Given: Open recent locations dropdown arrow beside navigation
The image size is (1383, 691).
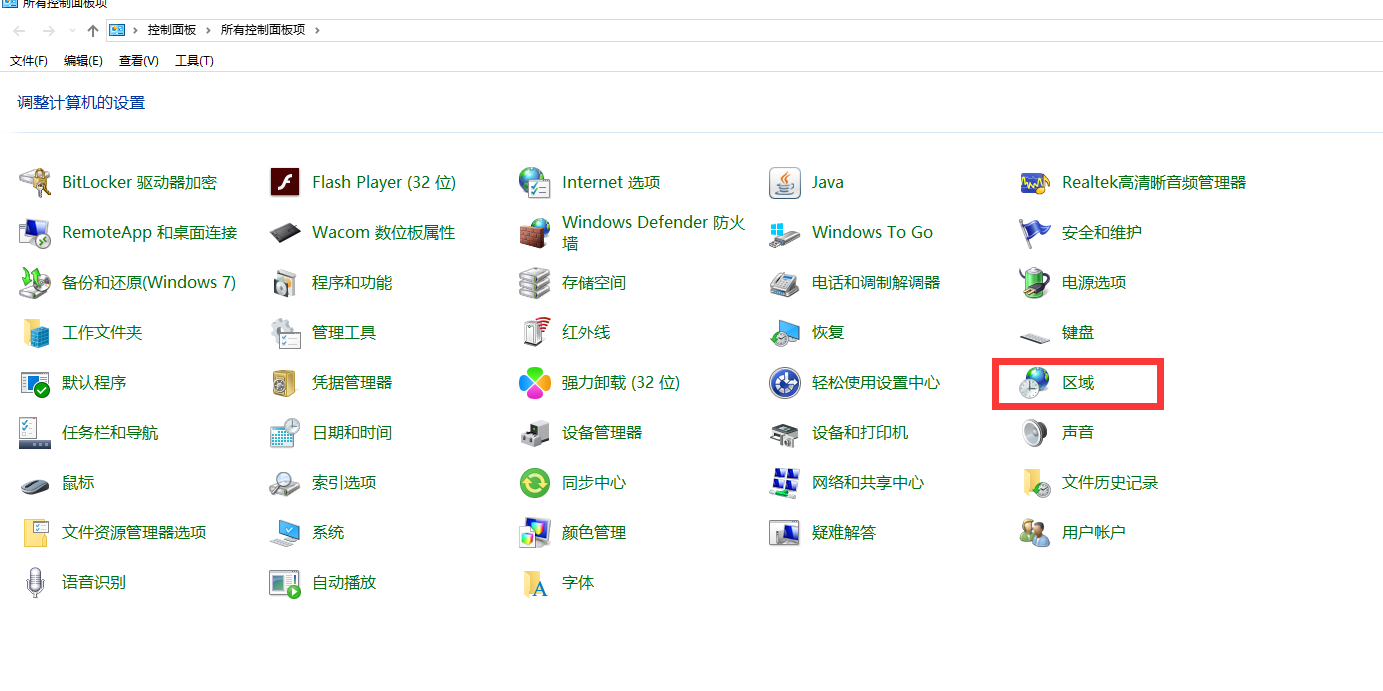Looking at the screenshot, I should (72, 31).
